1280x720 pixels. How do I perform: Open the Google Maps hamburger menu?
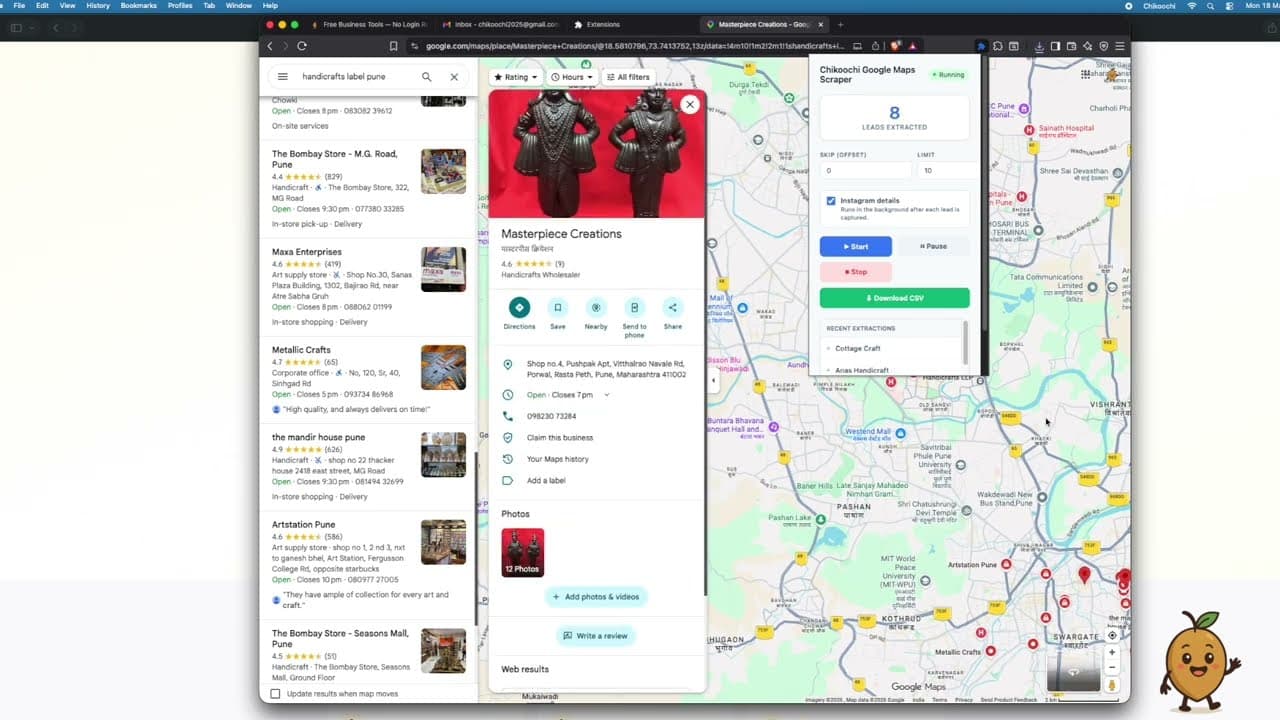283,77
